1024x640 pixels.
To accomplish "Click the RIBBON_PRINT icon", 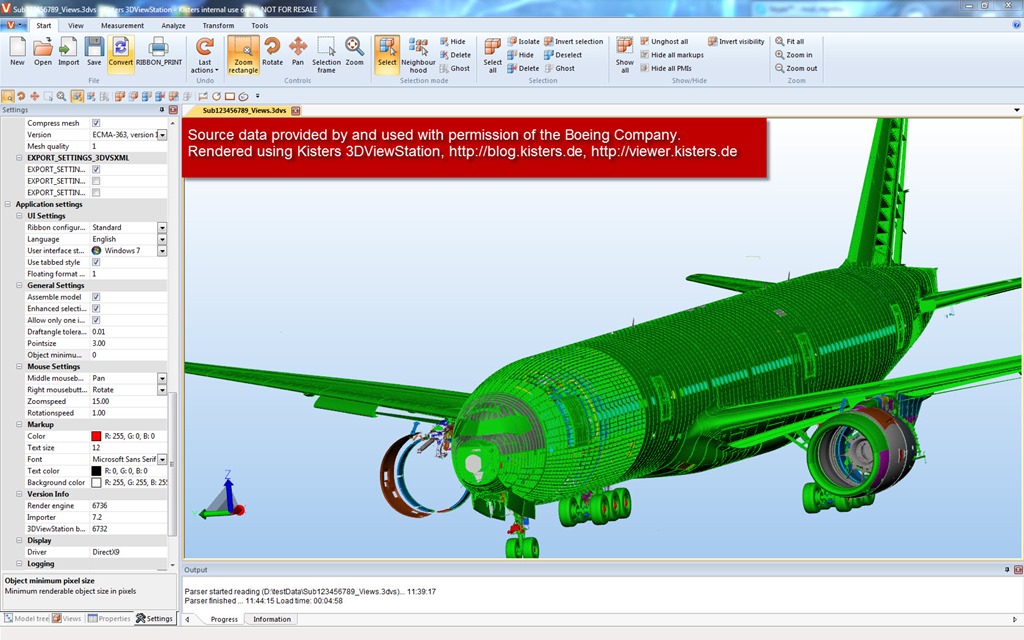I will tap(159, 52).
